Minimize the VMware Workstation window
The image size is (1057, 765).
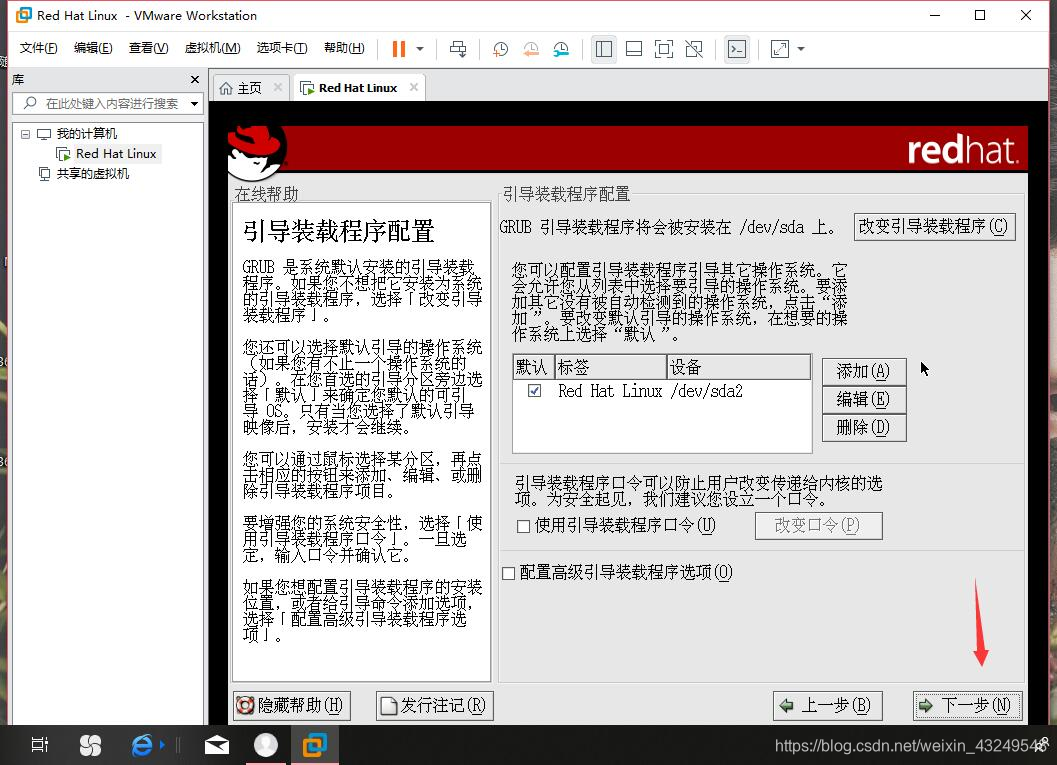[x=935, y=15]
